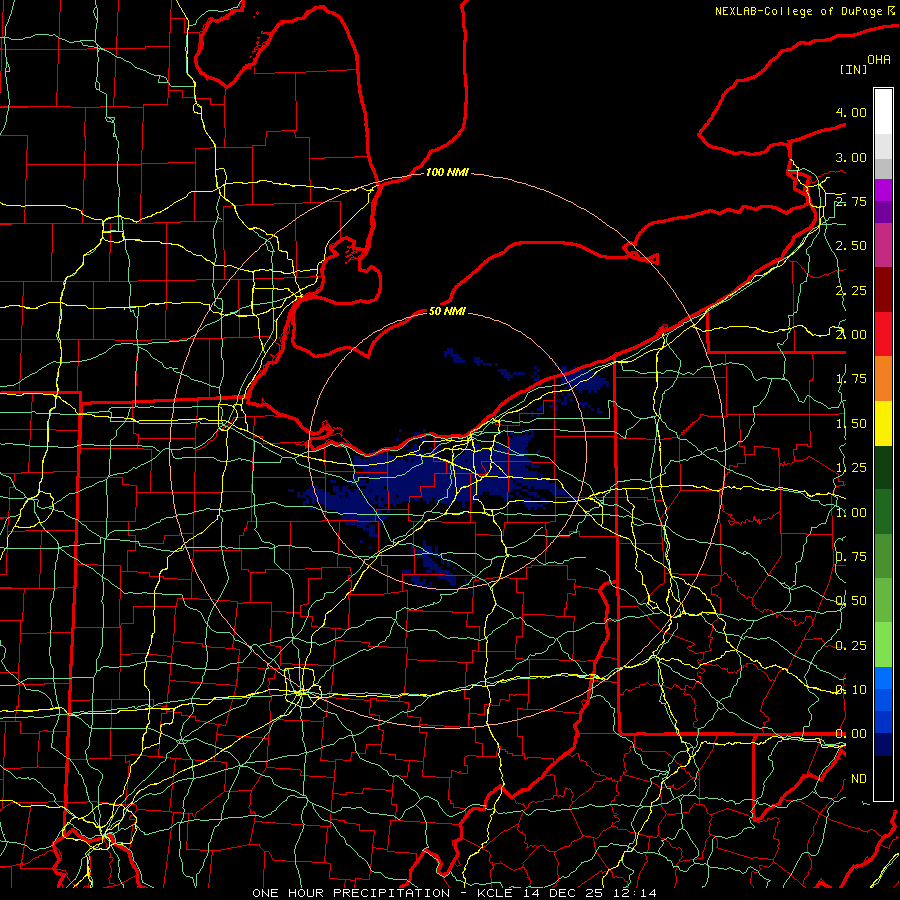The height and width of the screenshot is (900, 900).
Task: Click the ND legend label
Action: pos(859,779)
